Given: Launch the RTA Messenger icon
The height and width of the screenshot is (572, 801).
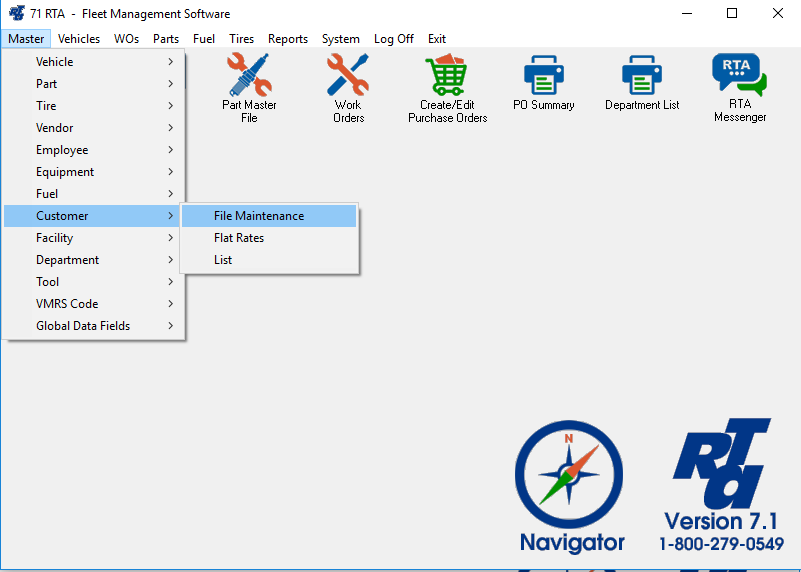Looking at the screenshot, I should click(739, 76).
